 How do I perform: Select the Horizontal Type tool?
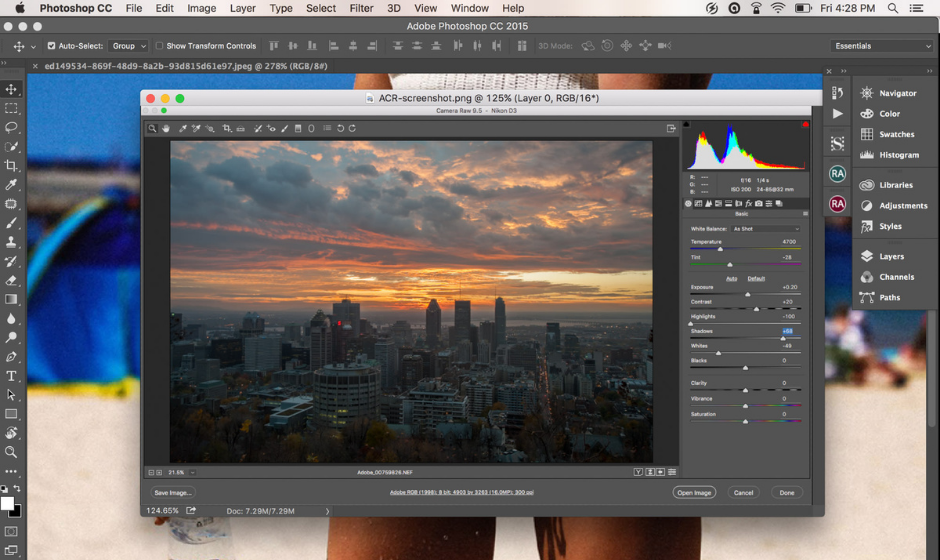11,376
